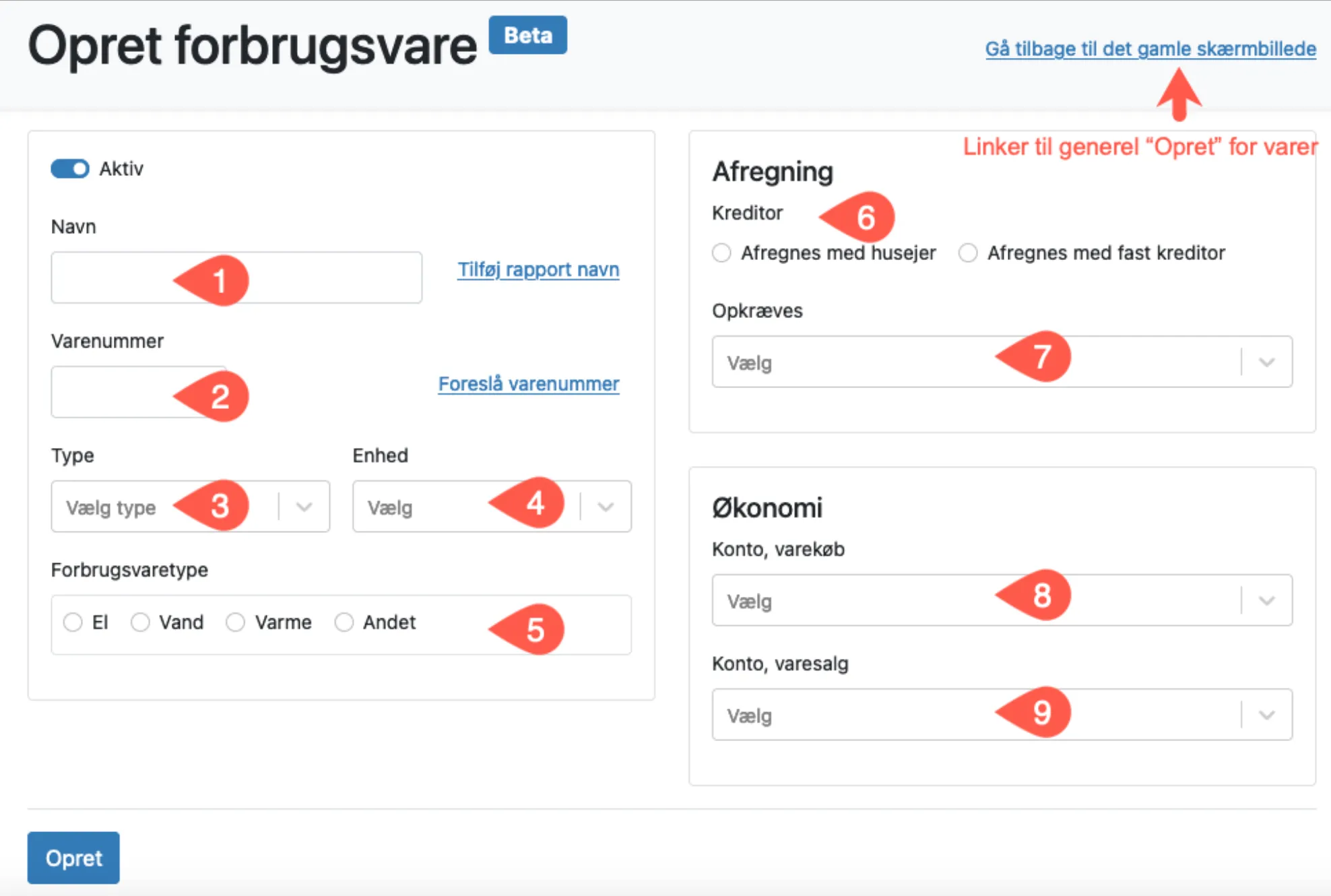This screenshot has width=1331, height=896.
Task: Select the El radio button
Action: click(x=73, y=622)
